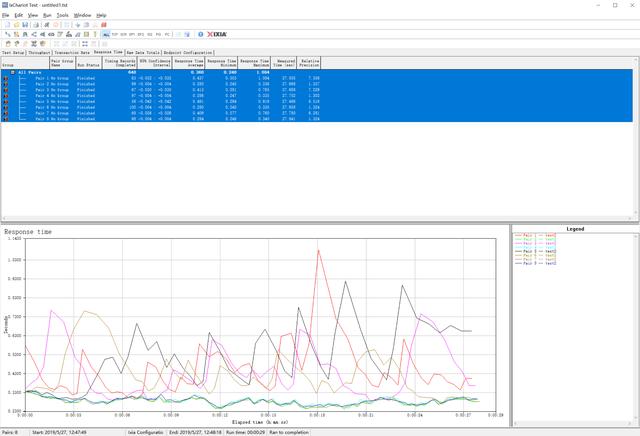Switch to the Transaction Rate tab
This screenshot has width=640, height=436.
[72, 52]
